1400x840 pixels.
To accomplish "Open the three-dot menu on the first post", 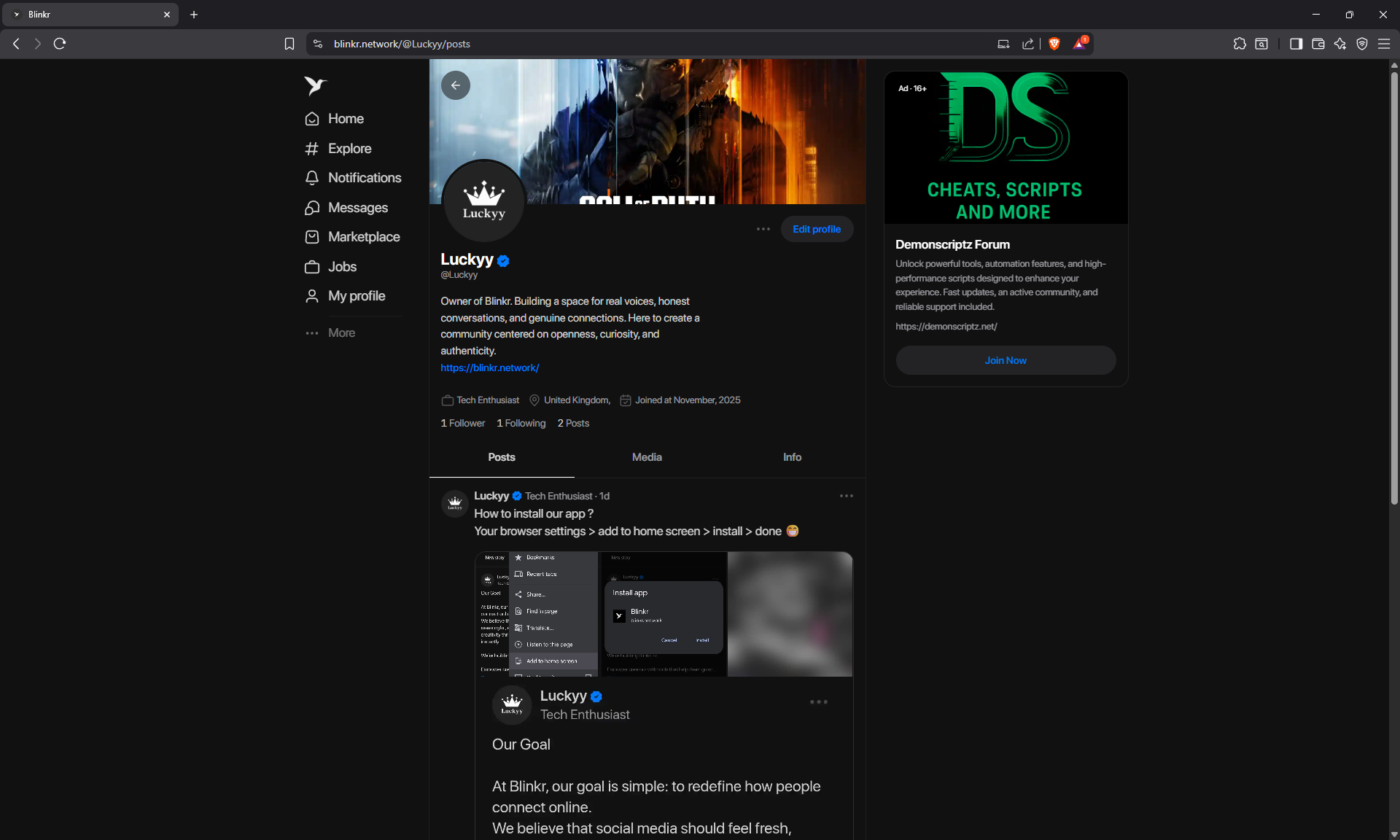I will 846,496.
